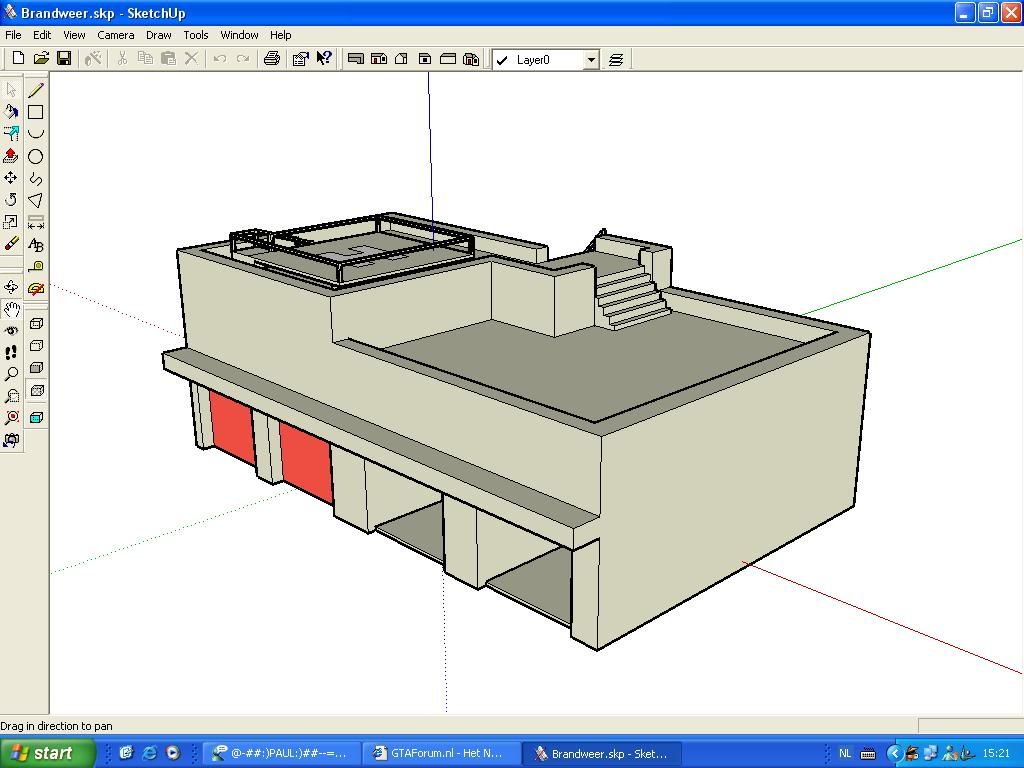The height and width of the screenshot is (768, 1024).
Task: Open the View menu
Action: (74, 35)
